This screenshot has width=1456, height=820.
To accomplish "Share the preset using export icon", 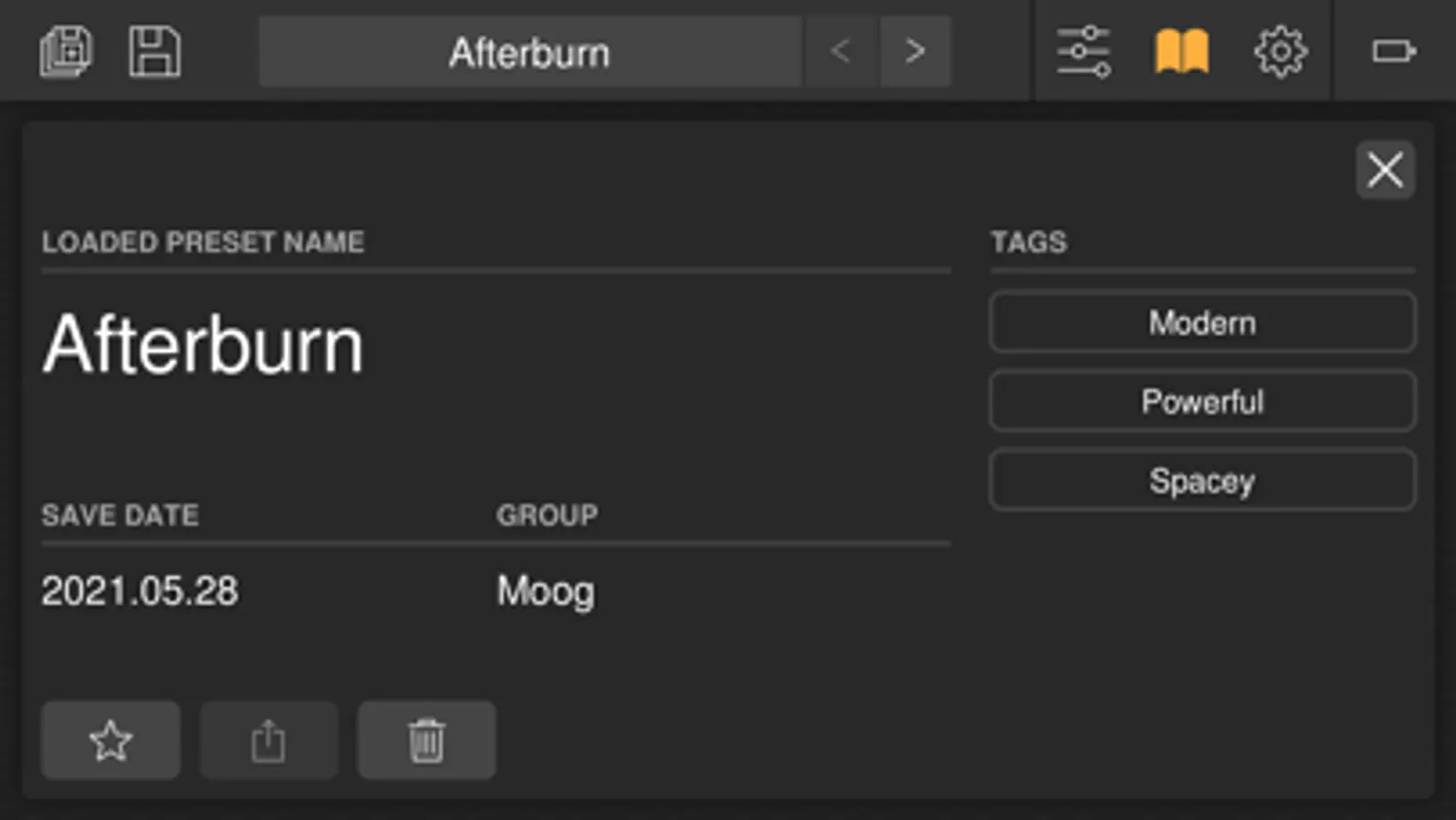I will [269, 740].
